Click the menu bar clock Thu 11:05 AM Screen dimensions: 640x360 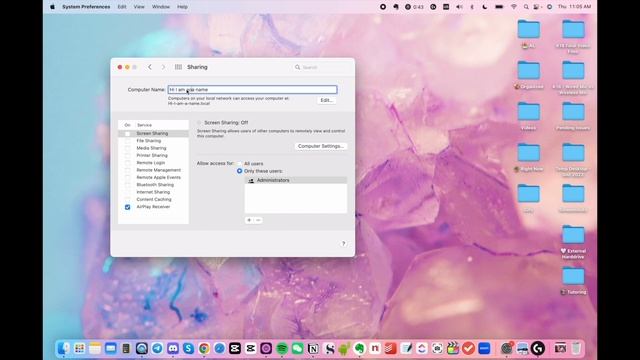[x=574, y=7]
